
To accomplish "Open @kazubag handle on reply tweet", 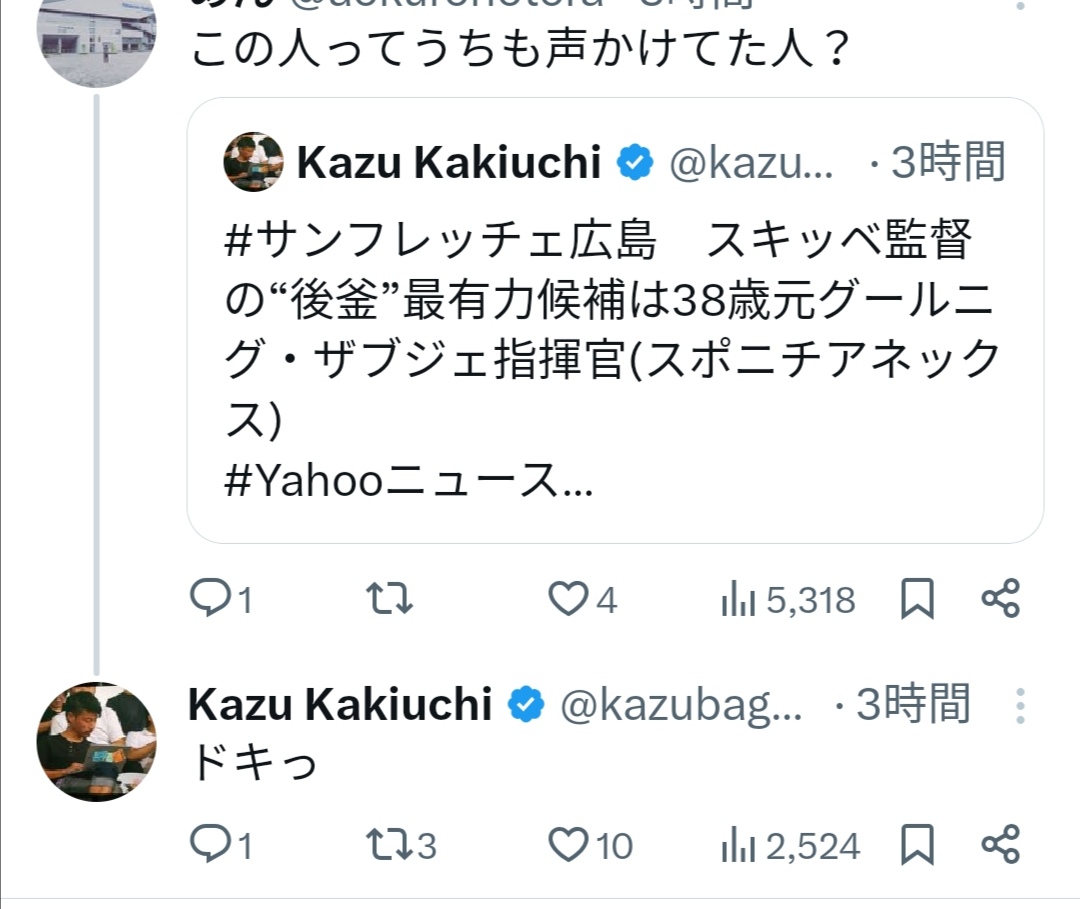I will [x=680, y=706].
